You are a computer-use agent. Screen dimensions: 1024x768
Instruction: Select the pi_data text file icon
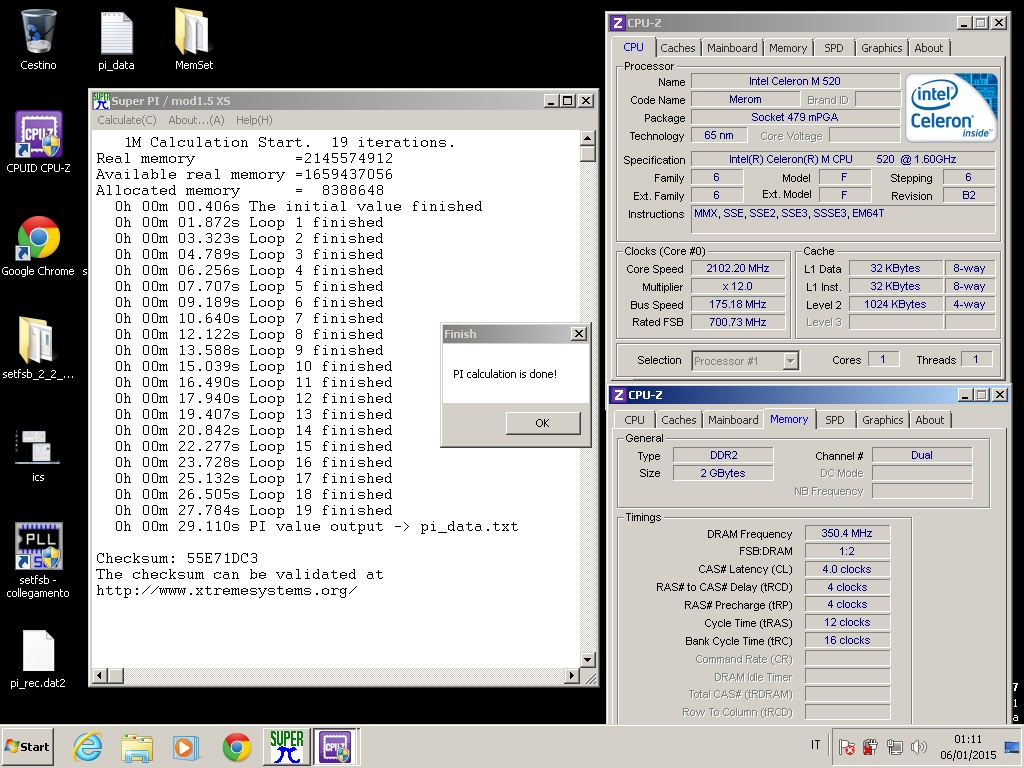[x=116, y=40]
